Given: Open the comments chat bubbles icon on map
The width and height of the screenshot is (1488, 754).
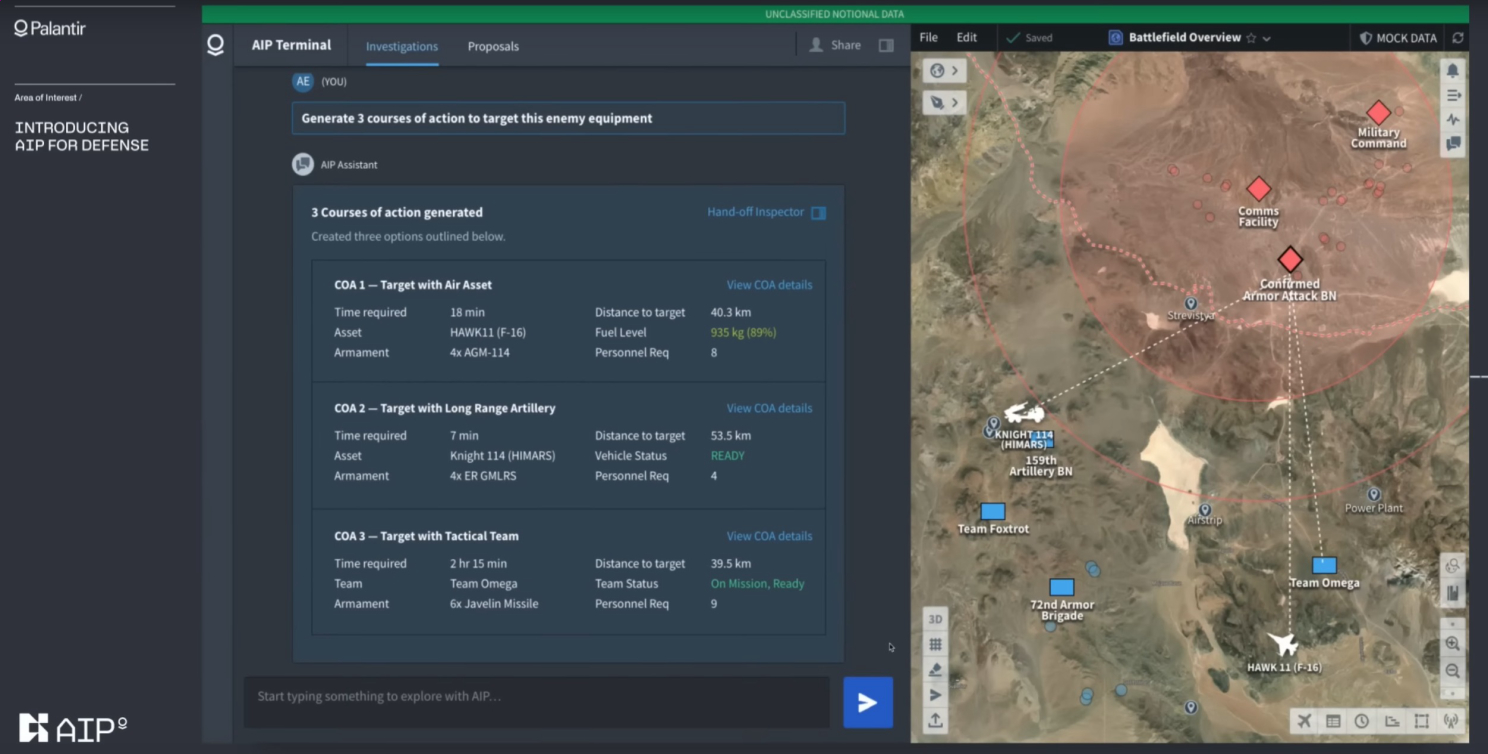Looking at the screenshot, I should pyautogui.click(x=1453, y=143).
